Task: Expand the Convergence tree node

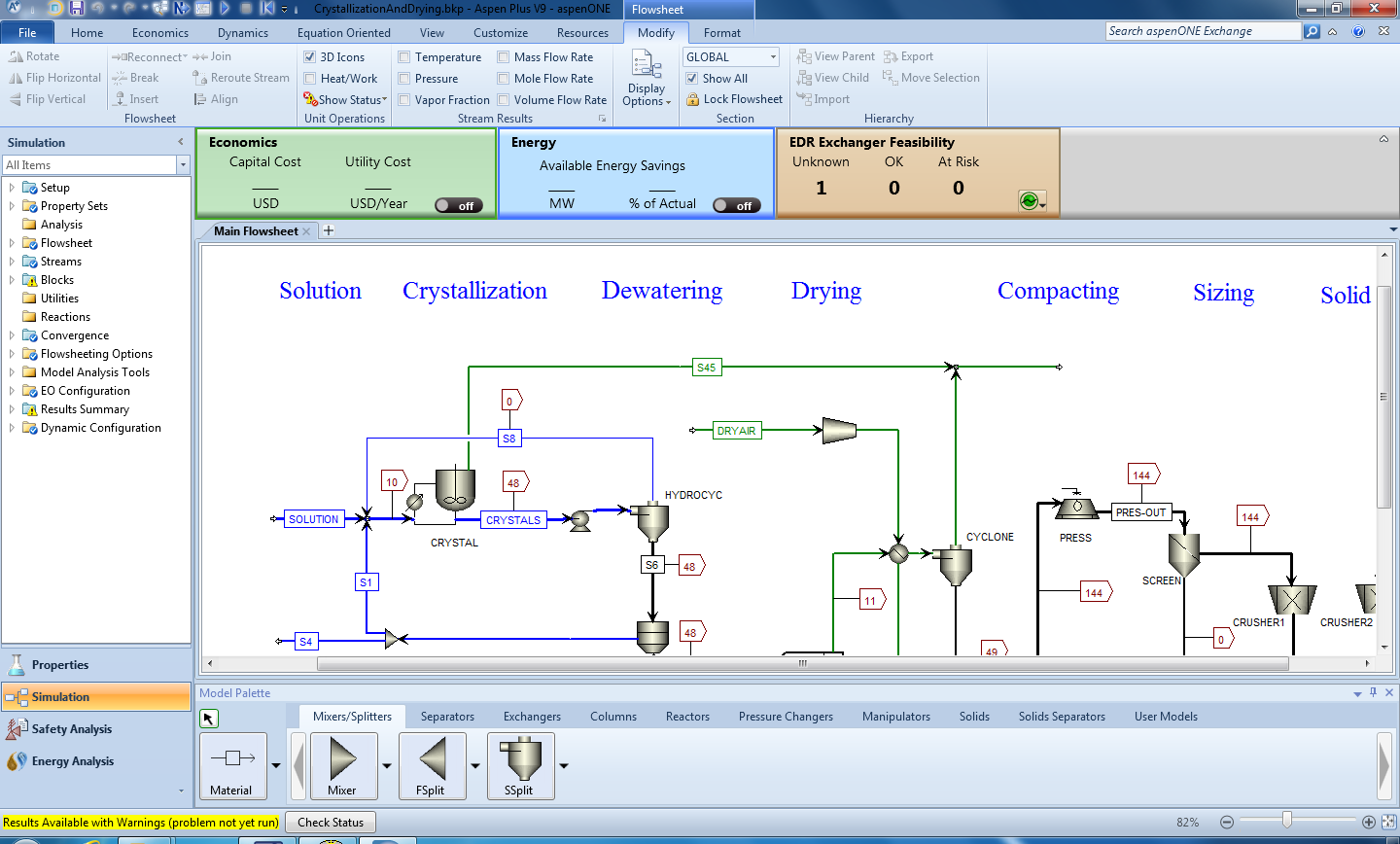Action: (x=12, y=335)
